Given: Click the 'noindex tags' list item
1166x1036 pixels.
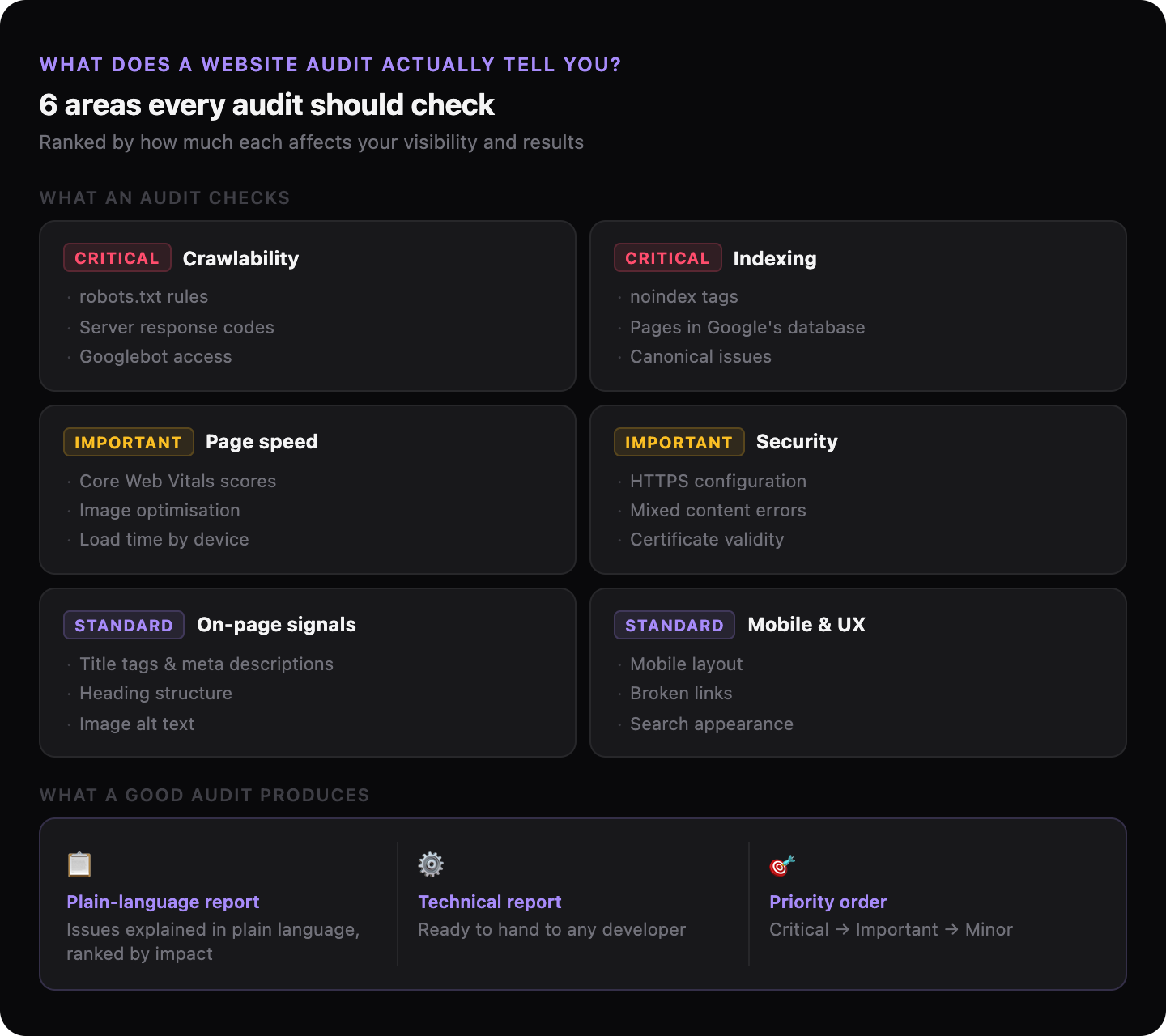Looking at the screenshot, I should [x=684, y=297].
